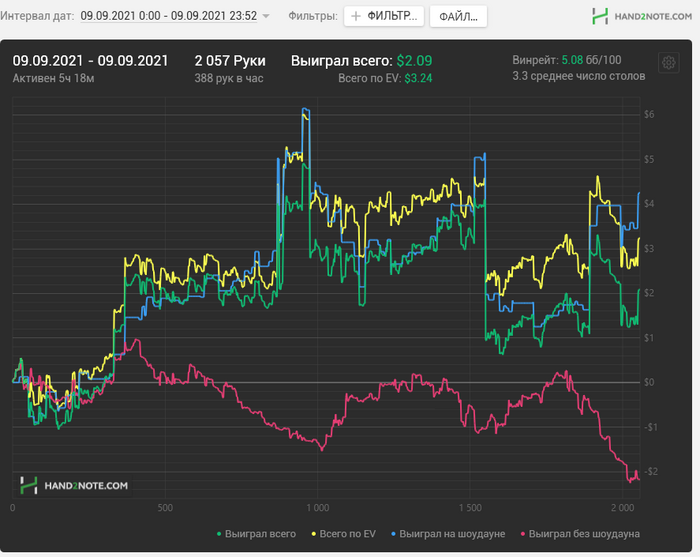Image resolution: width=700 pixels, height=557 pixels.
Task: Click the 1 000 x-axis label
Action: (x=317, y=508)
